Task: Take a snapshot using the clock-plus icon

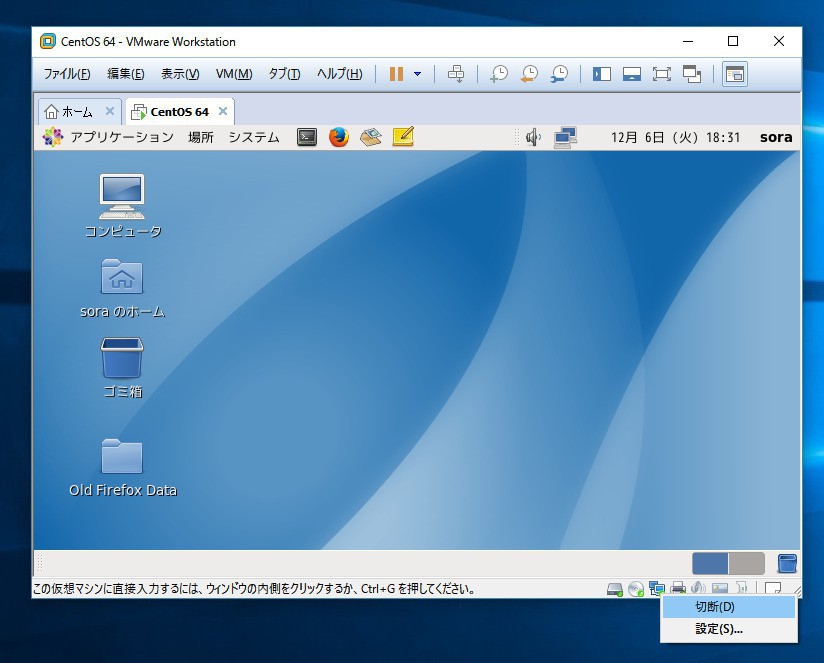Action: click(497, 74)
